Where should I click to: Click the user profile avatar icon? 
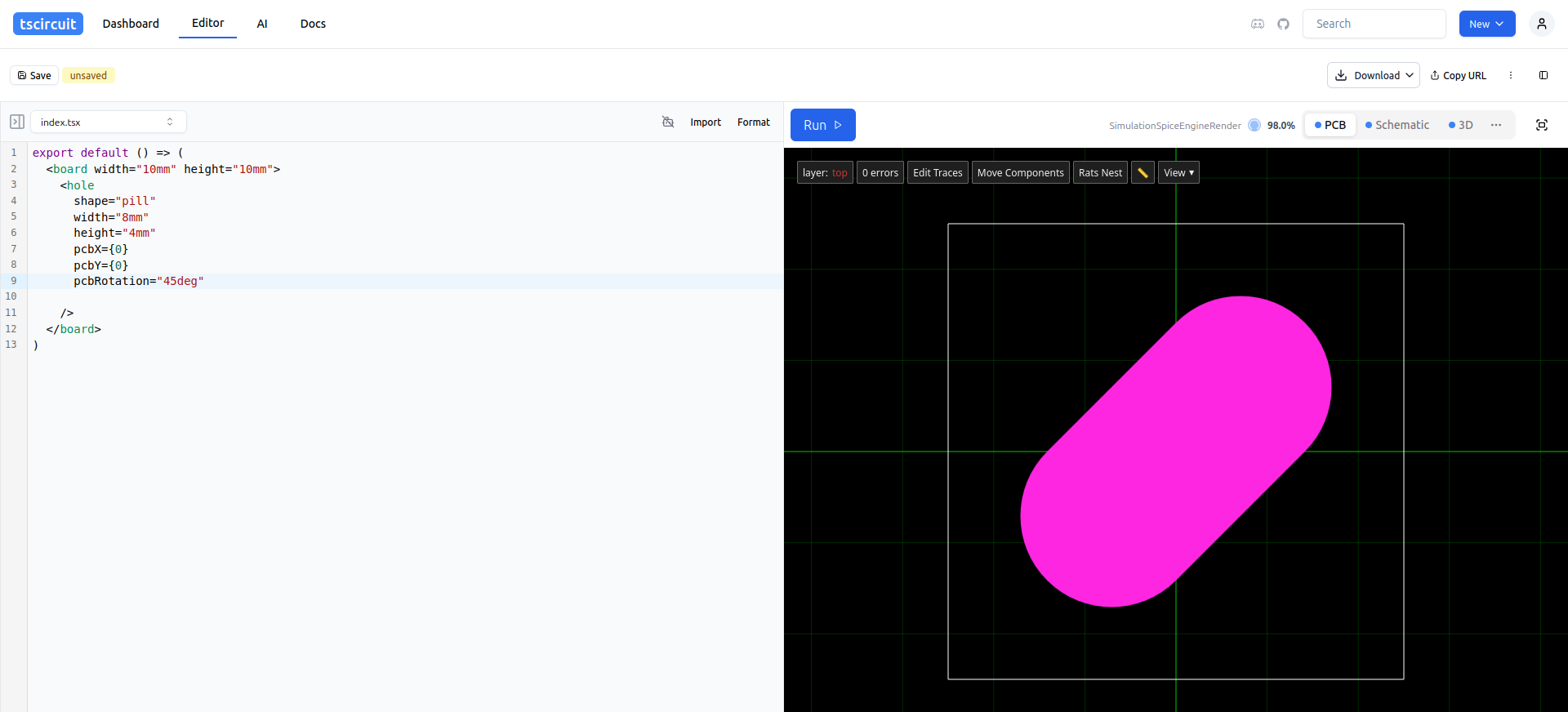[x=1541, y=24]
